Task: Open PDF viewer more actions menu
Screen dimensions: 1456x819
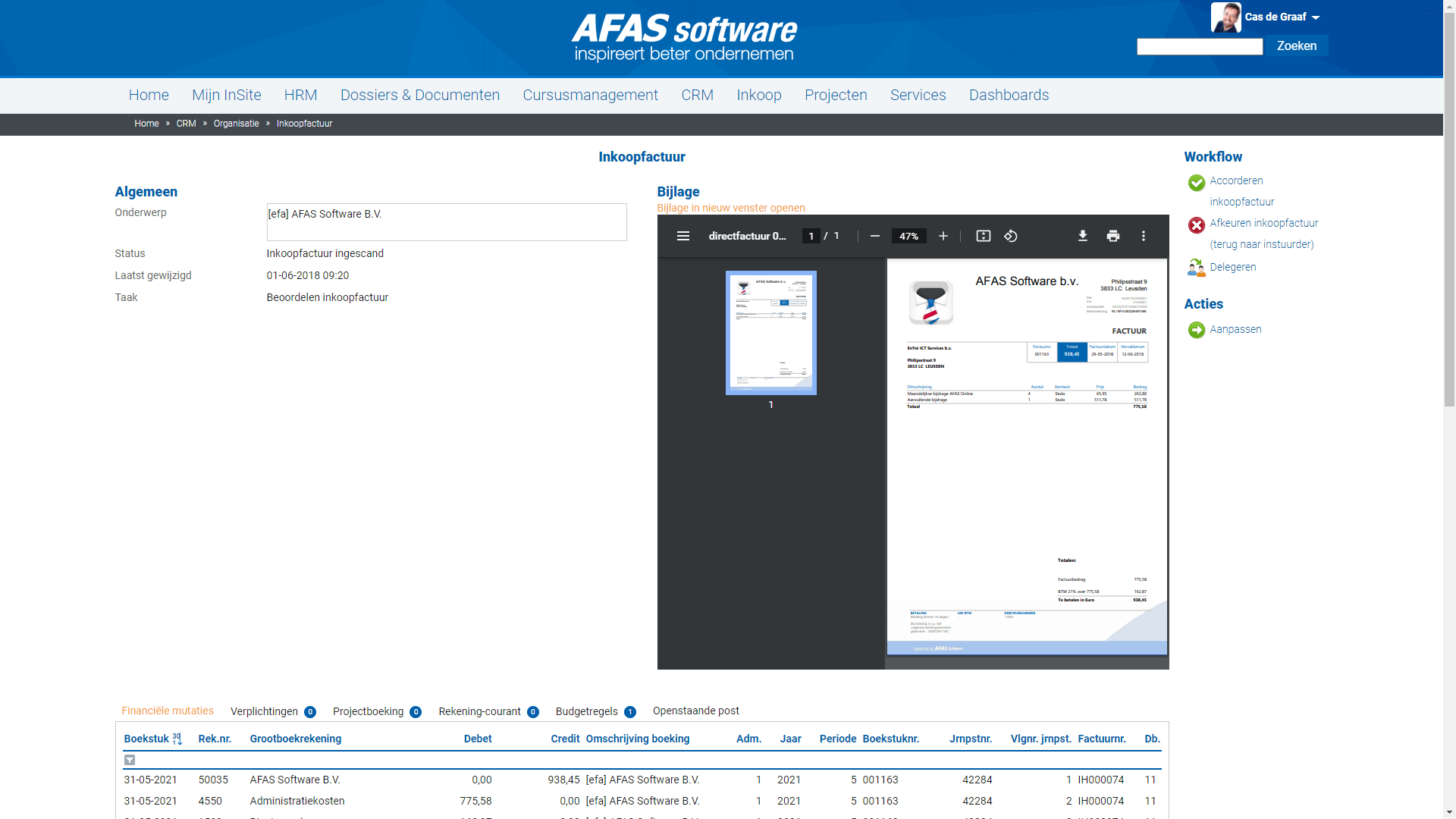Action: (x=1143, y=237)
